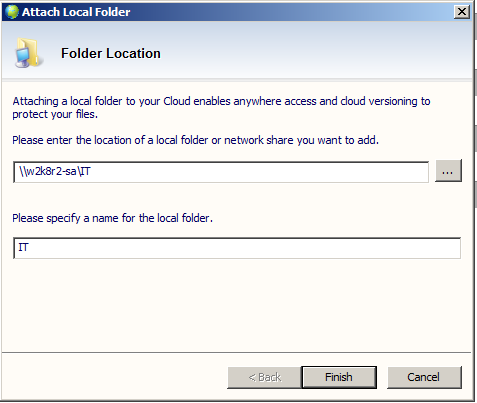Click the local folder name input field
The height and width of the screenshot is (403, 477).
tap(237, 248)
